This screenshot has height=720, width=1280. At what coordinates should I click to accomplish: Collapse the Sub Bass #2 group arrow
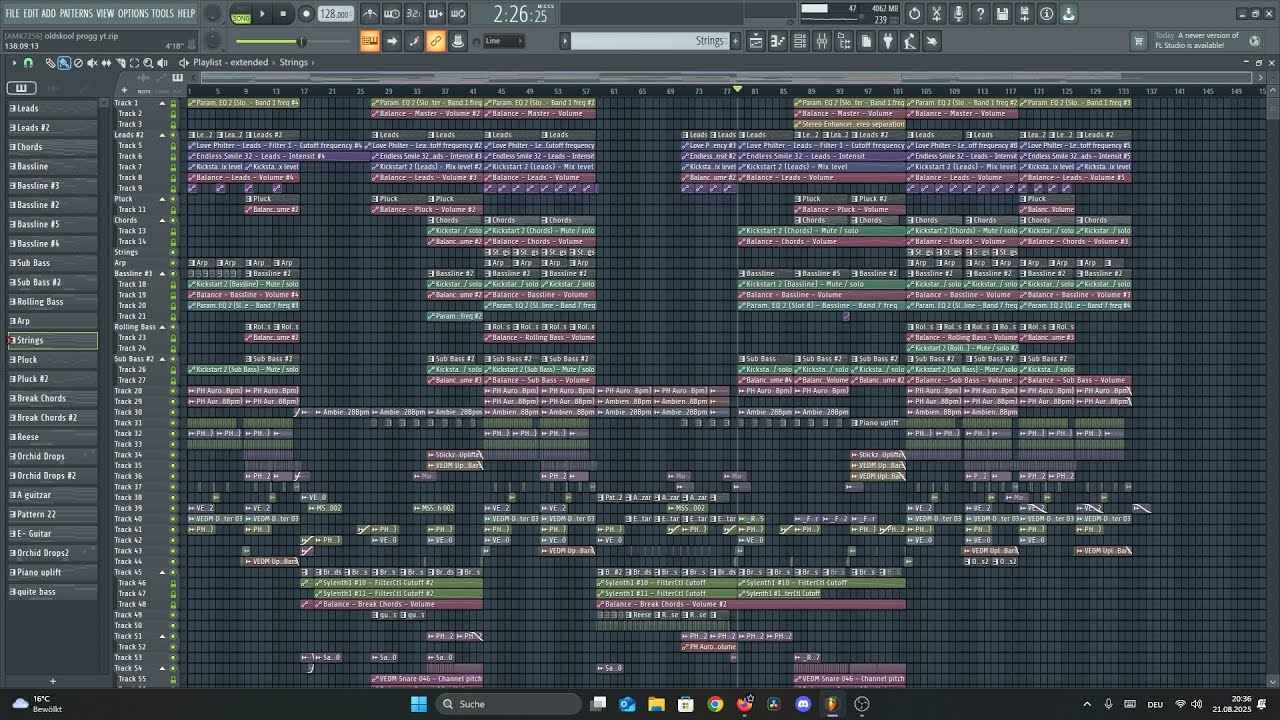(x=162, y=359)
